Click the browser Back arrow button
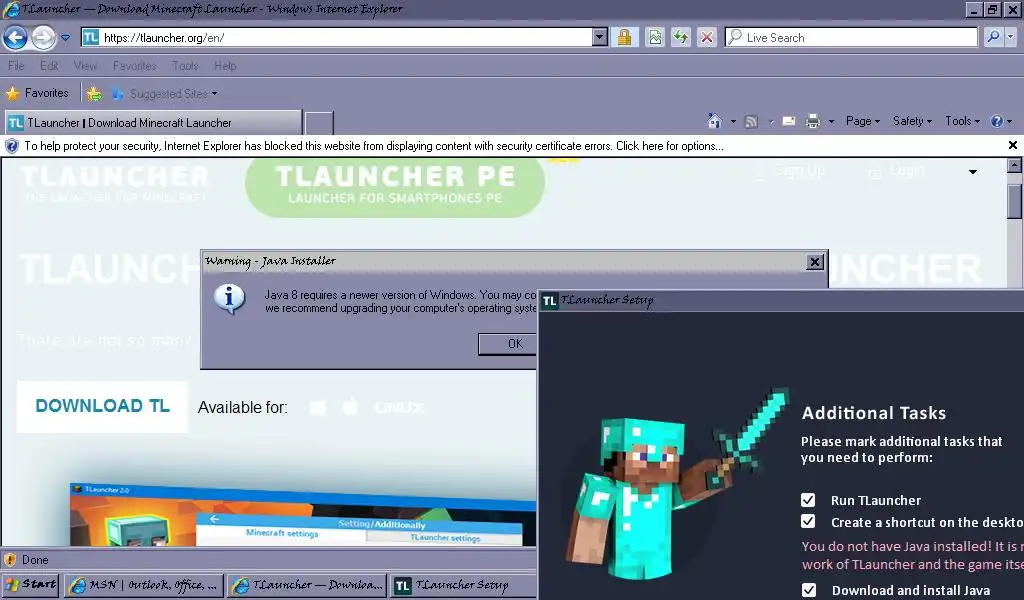 (15, 37)
